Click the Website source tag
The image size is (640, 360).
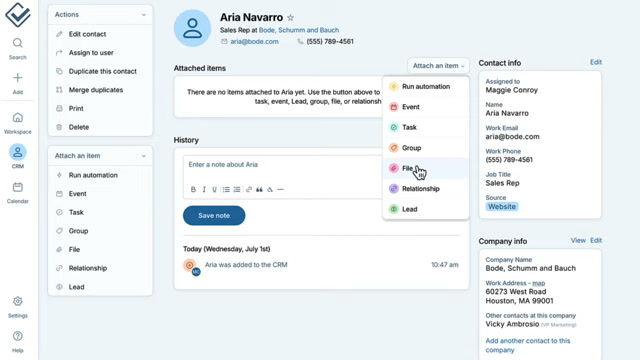pyautogui.click(x=502, y=207)
